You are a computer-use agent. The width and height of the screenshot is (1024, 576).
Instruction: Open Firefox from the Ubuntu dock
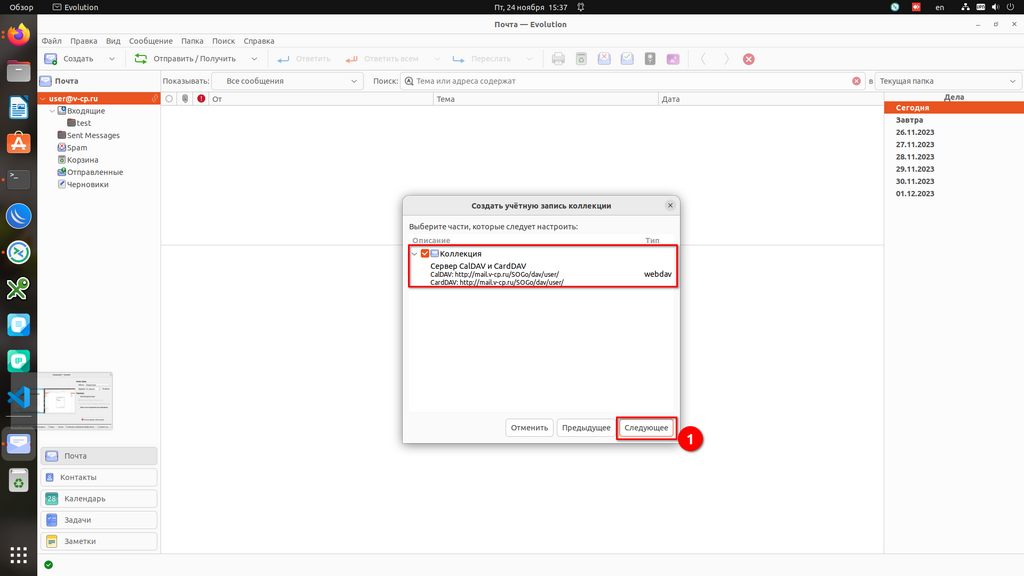(x=18, y=36)
